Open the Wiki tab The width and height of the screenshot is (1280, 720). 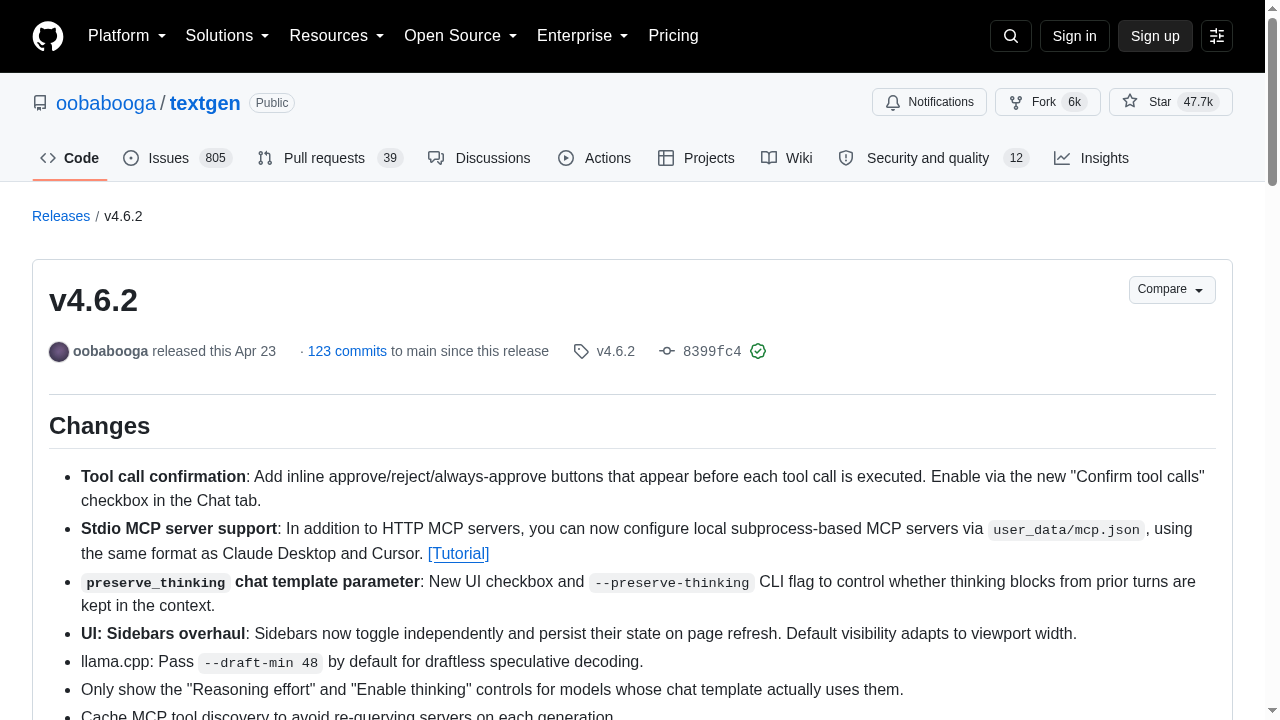[x=787, y=158]
